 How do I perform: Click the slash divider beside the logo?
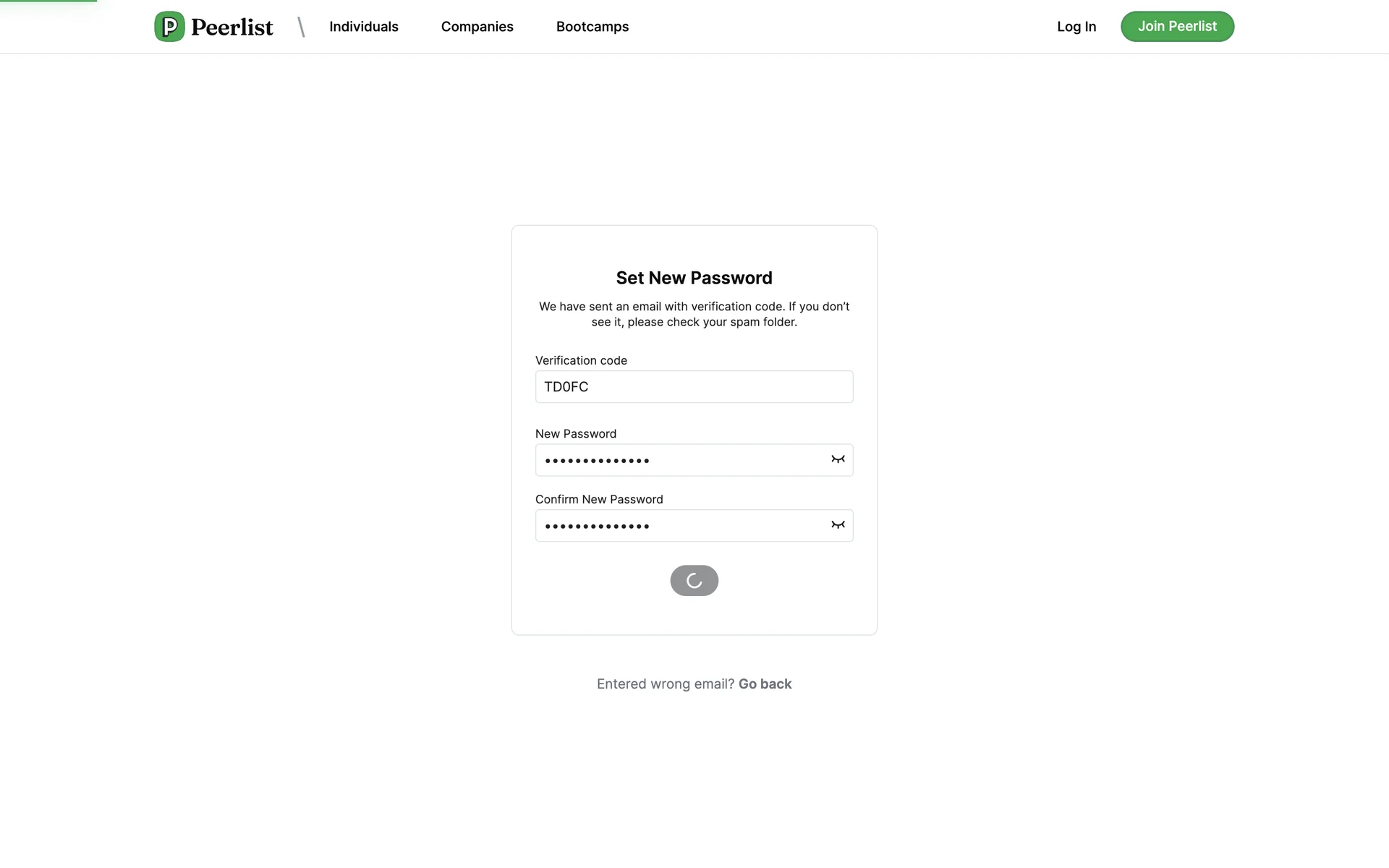pyautogui.click(x=301, y=27)
